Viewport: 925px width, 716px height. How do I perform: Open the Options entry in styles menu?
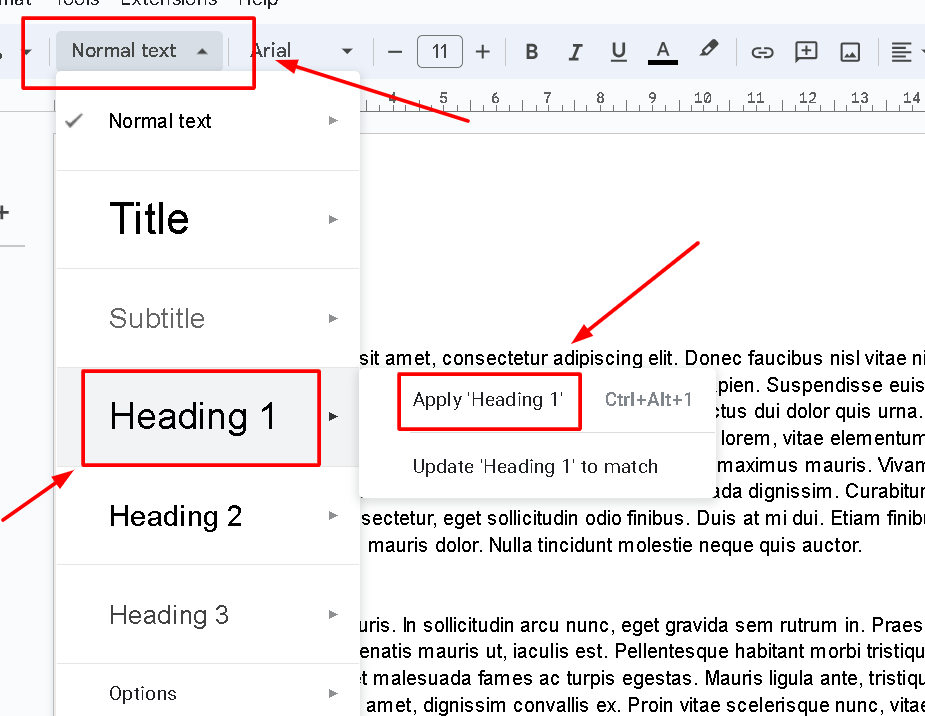143,693
